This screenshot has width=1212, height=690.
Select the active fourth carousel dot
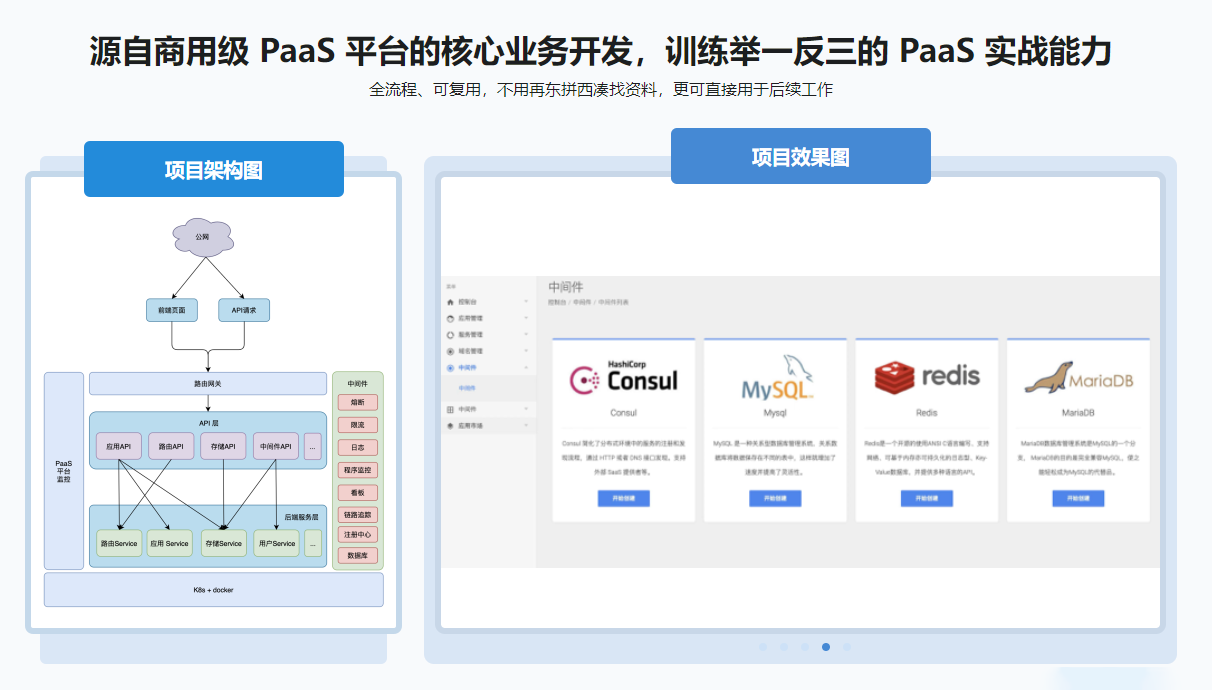coord(826,647)
